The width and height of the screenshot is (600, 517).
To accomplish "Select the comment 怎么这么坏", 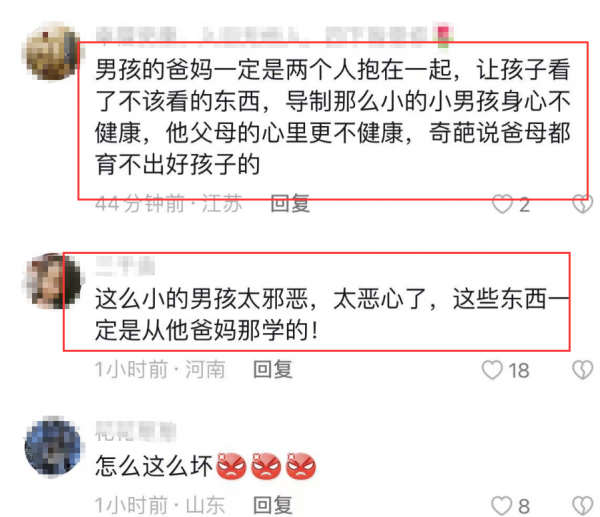I will pos(153,466).
